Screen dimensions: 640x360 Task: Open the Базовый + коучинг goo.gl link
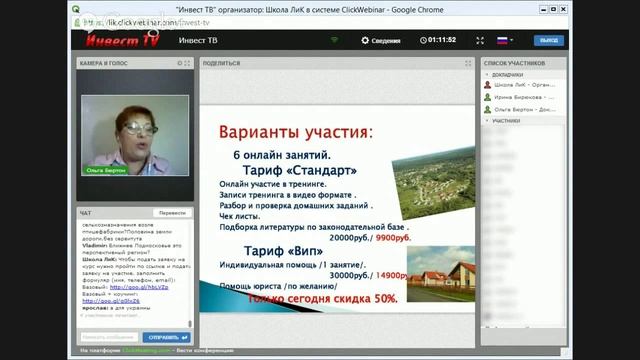pos(111,301)
